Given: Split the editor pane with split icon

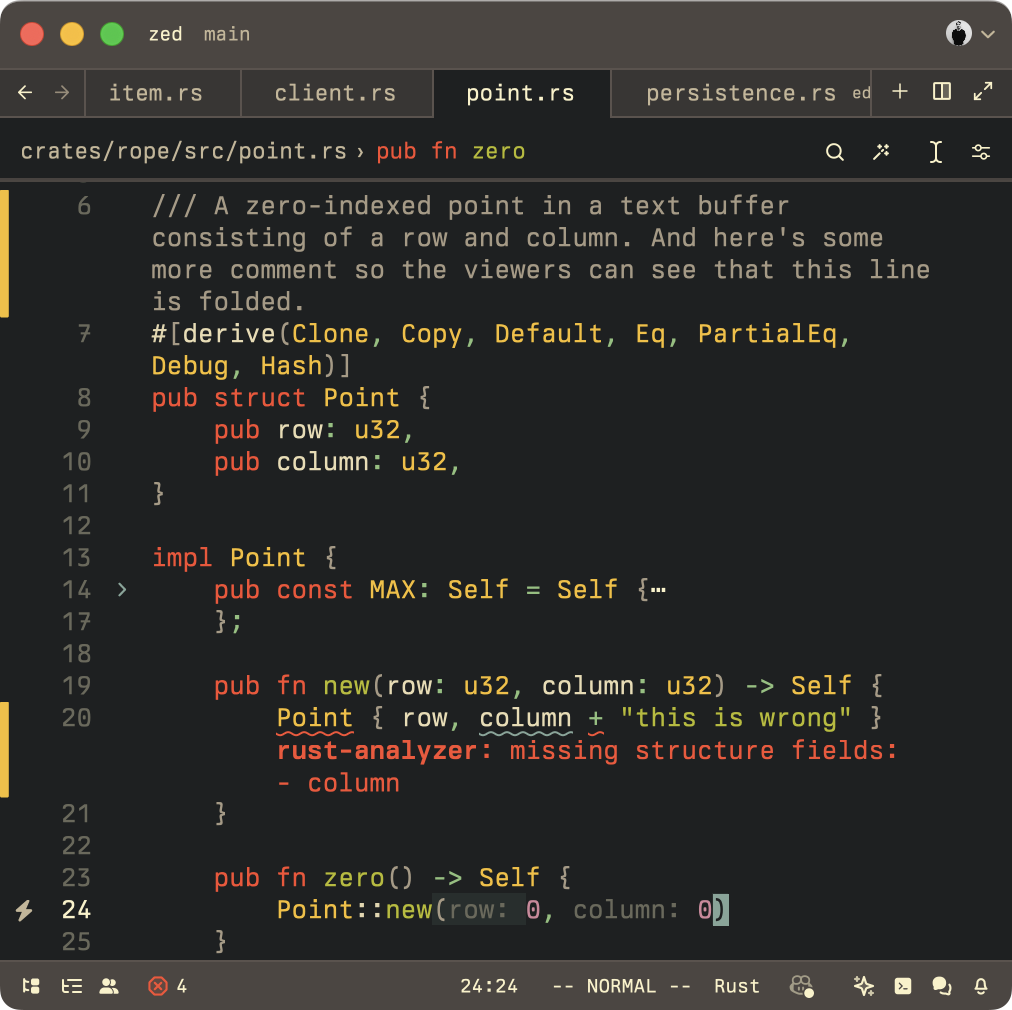Looking at the screenshot, I should [x=941, y=92].
